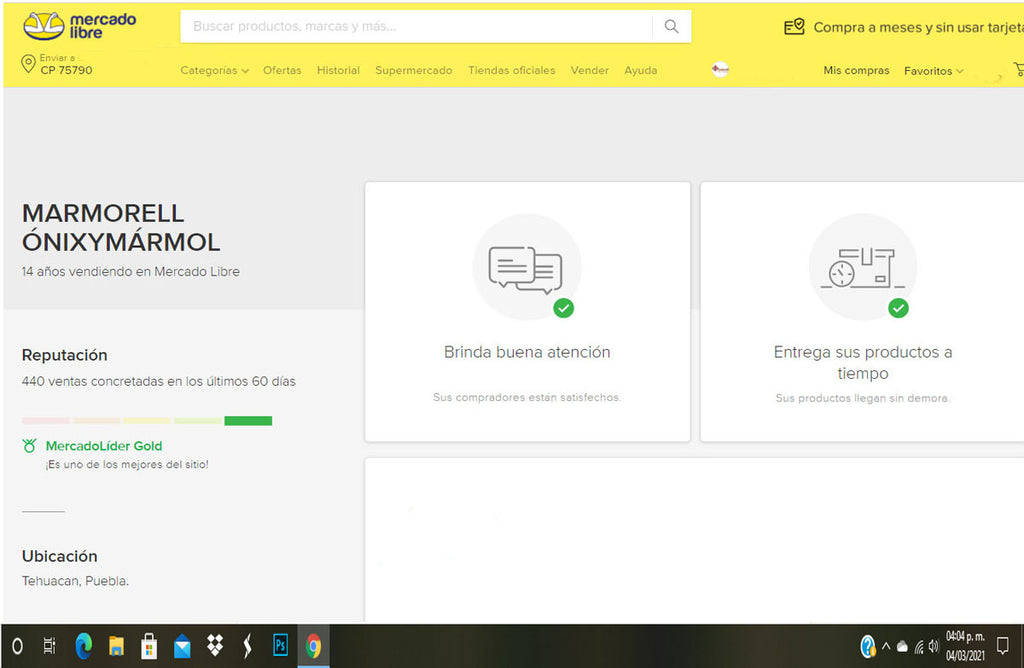
Task: Open Microsoft Store from taskbar
Action: (149, 646)
